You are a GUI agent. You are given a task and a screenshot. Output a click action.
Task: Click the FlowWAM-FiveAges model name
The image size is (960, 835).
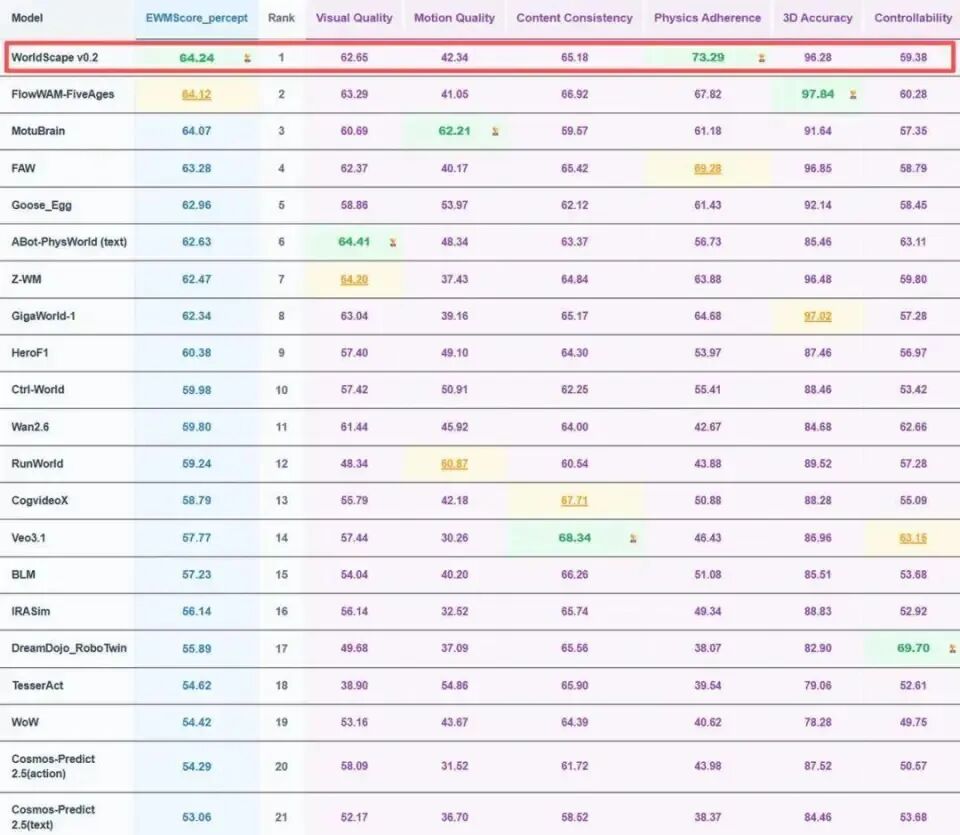tap(62, 95)
